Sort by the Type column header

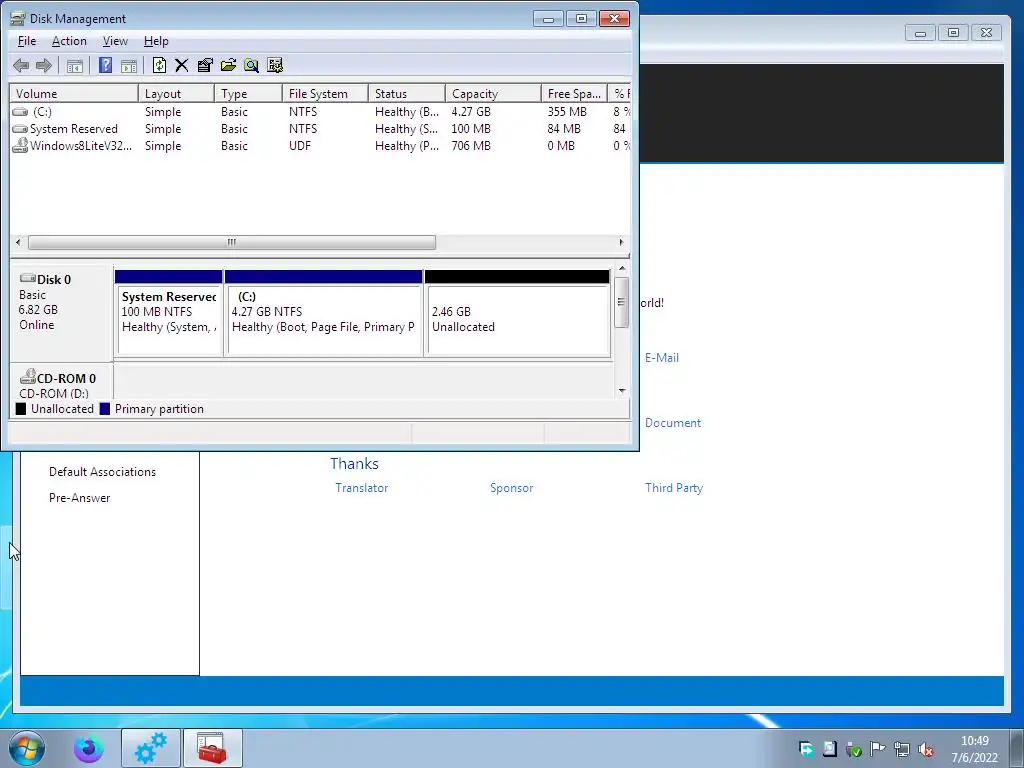point(249,93)
